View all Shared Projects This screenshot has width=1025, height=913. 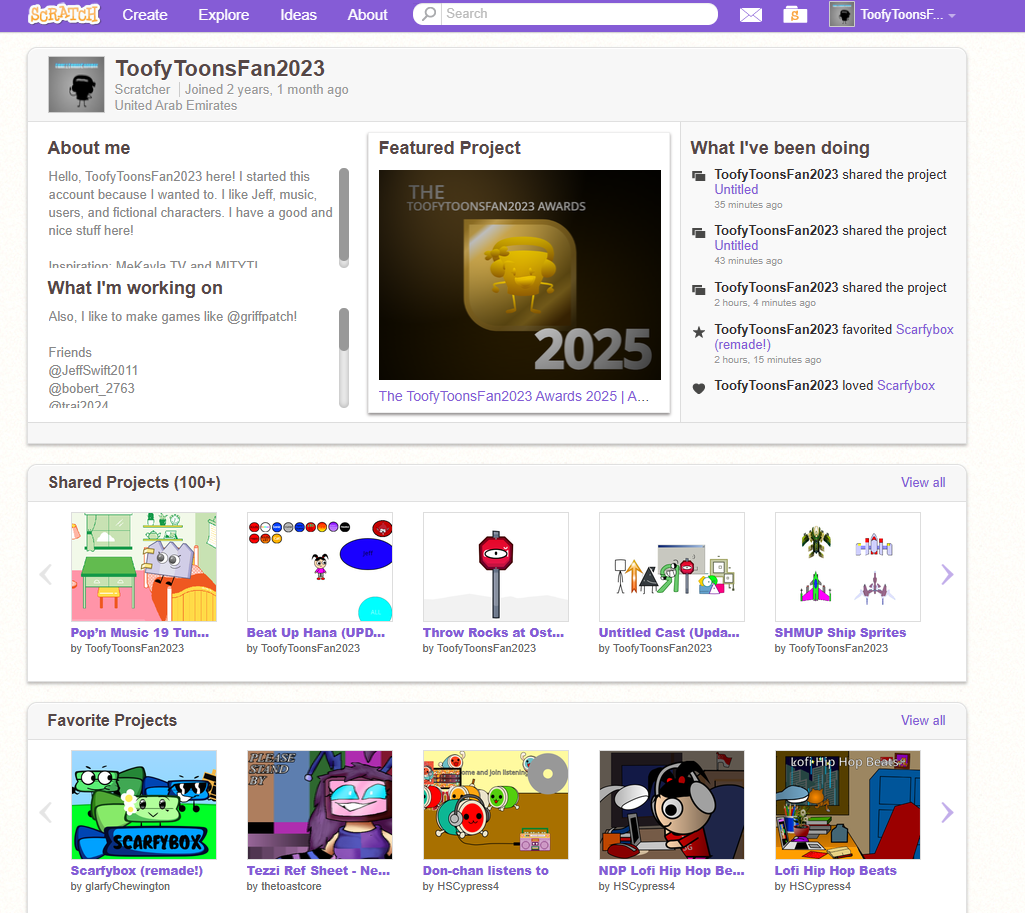tap(923, 482)
